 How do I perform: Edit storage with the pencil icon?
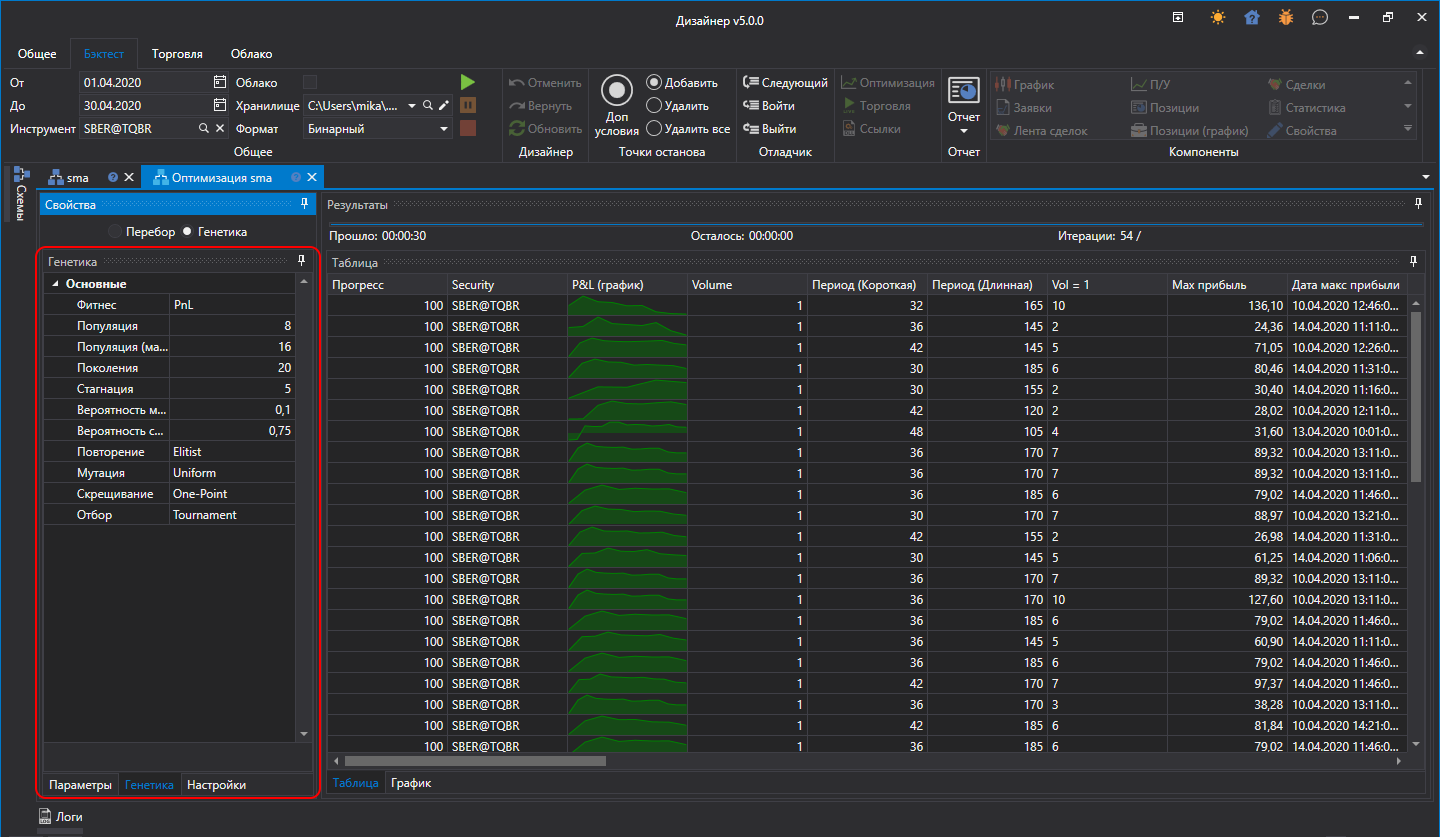[x=444, y=105]
